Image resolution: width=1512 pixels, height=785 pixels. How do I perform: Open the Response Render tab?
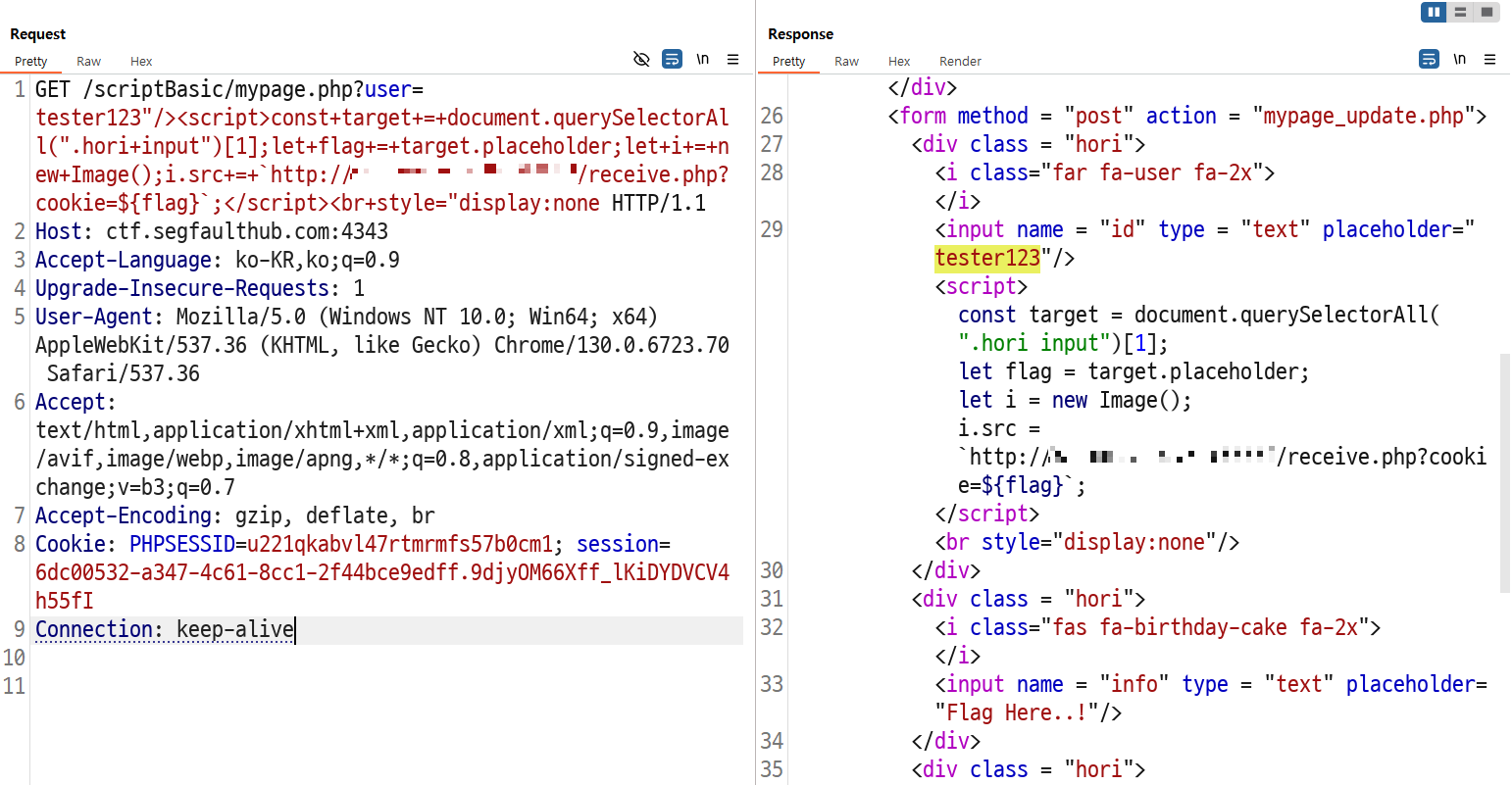click(x=960, y=61)
